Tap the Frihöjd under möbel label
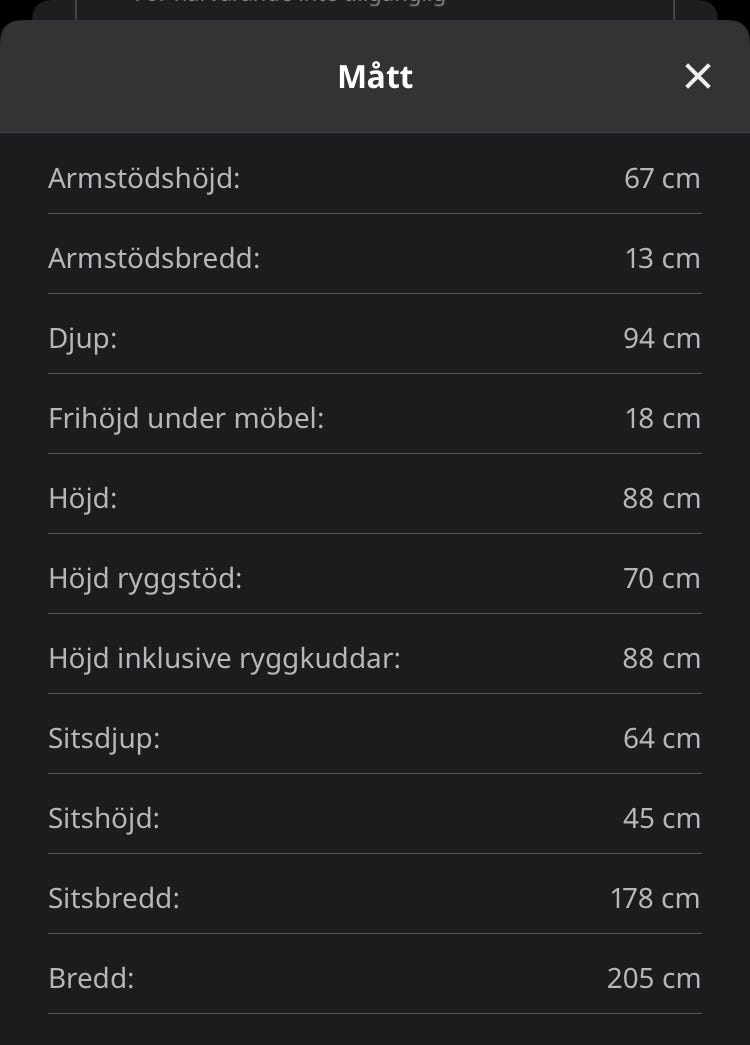Screen dimensions: 750x1045 pyautogui.click(x=186, y=419)
